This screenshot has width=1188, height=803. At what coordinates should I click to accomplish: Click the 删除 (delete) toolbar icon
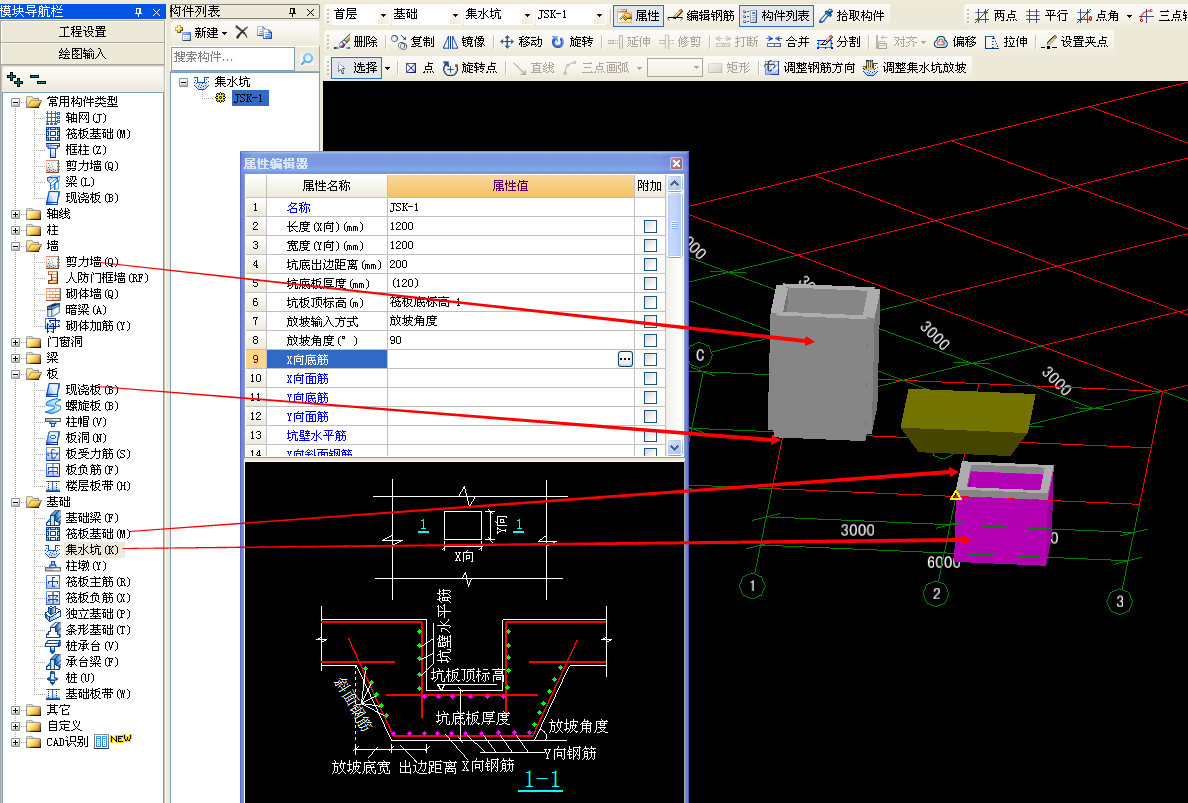pos(356,42)
